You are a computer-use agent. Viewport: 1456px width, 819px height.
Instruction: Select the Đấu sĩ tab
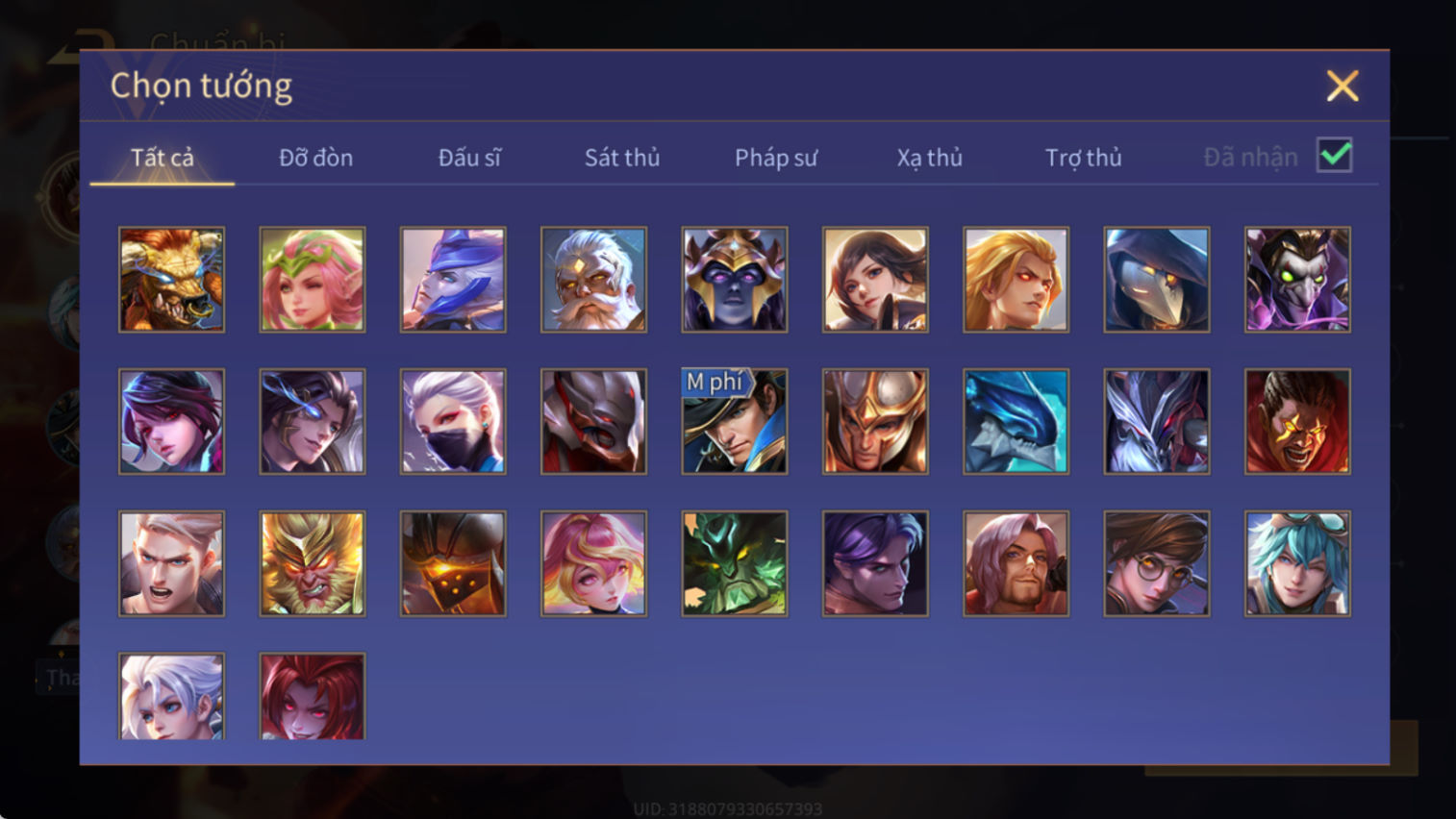point(469,158)
